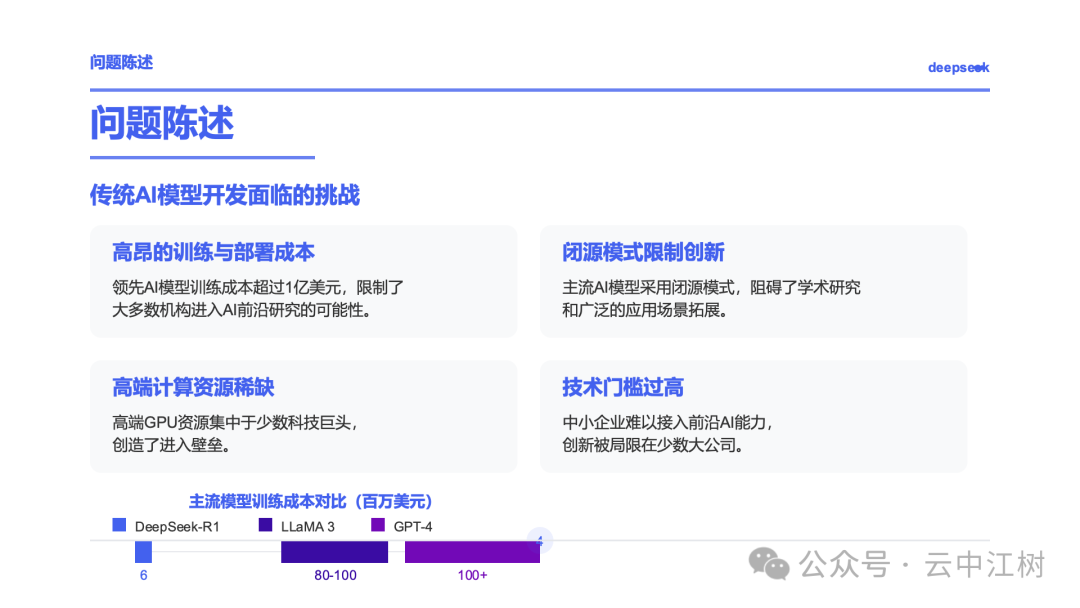Click the card heading 高昂的训练与部署成本

(213, 252)
